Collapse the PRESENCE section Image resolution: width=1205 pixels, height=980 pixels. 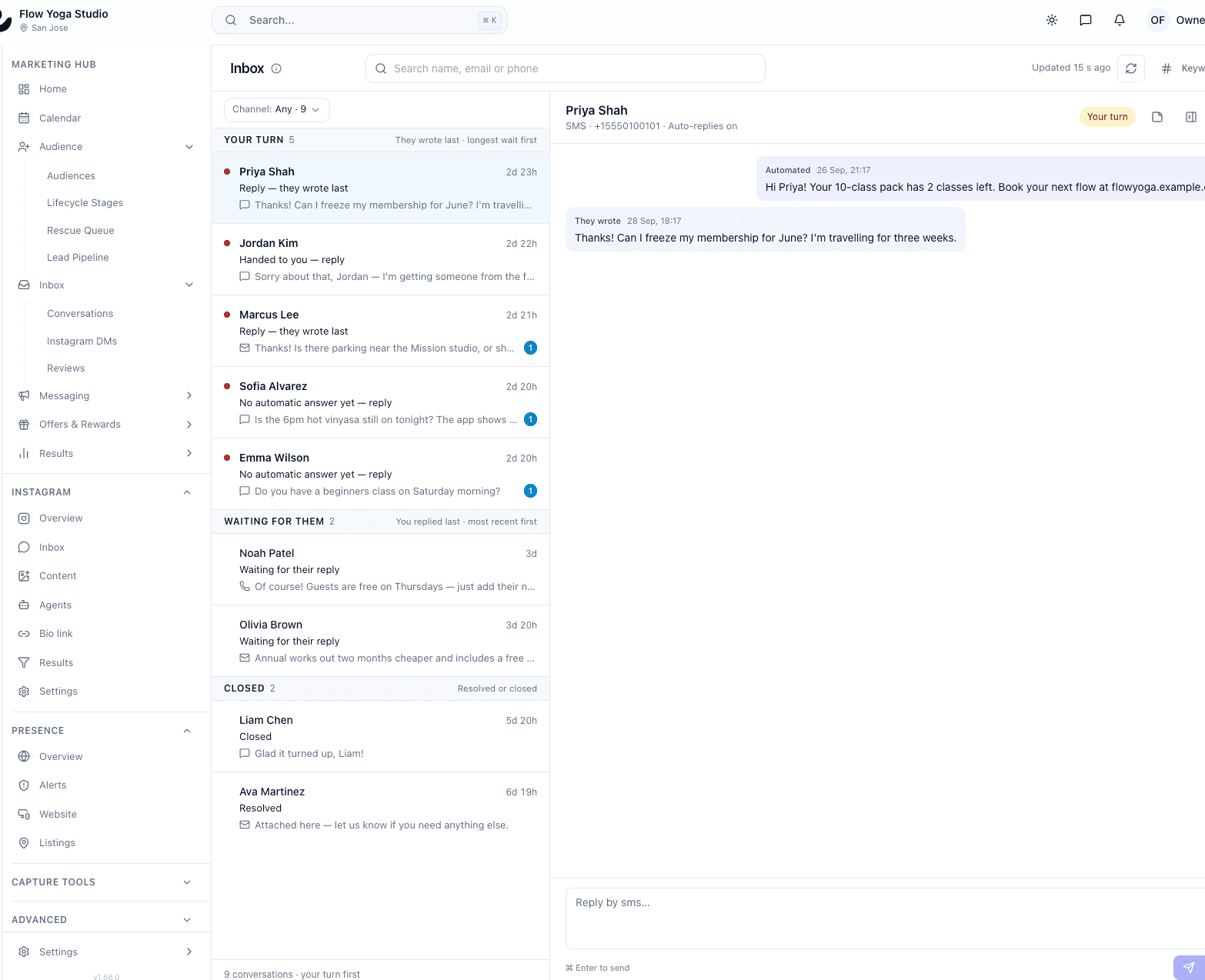click(187, 731)
